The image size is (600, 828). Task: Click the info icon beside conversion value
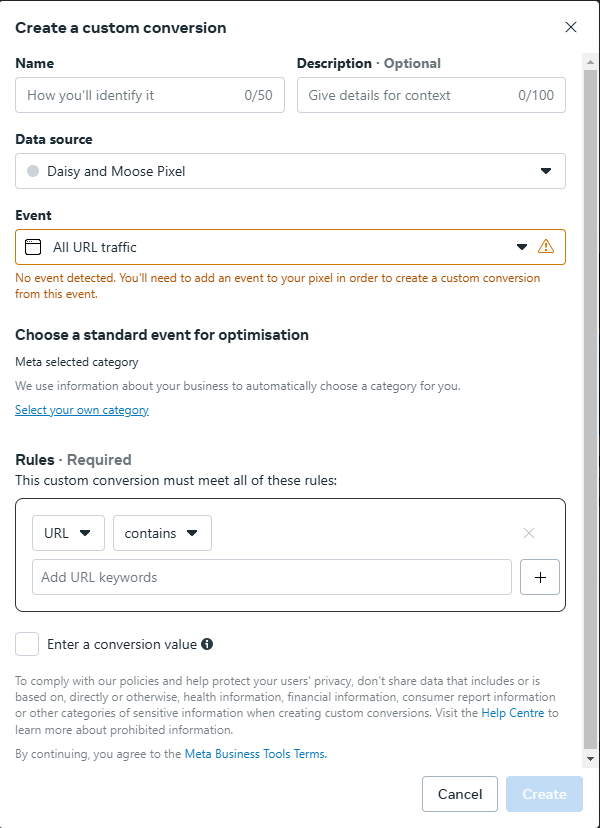coord(207,644)
